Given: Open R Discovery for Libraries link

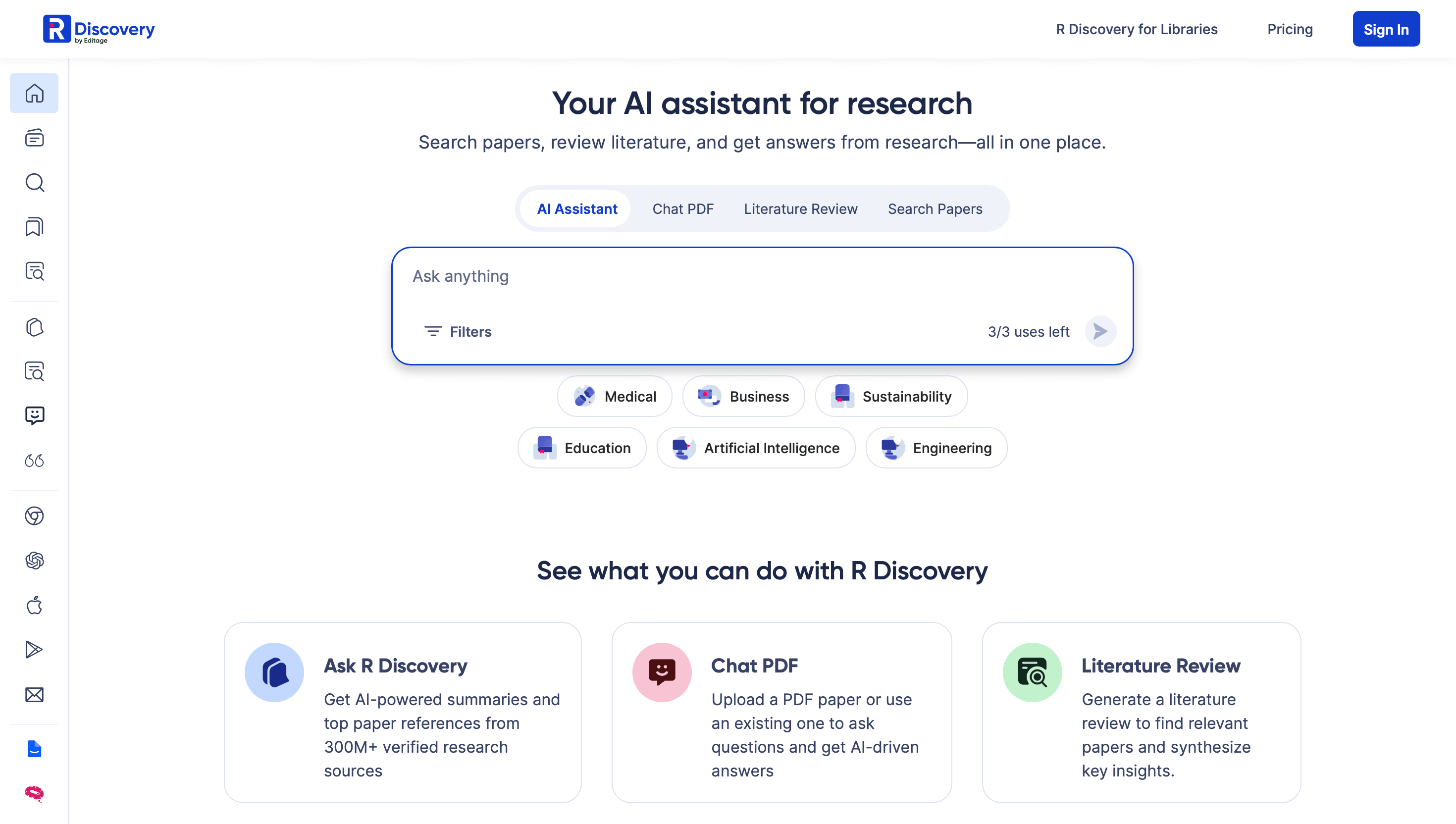Looking at the screenshot, I should click(x=1136, y=29).
